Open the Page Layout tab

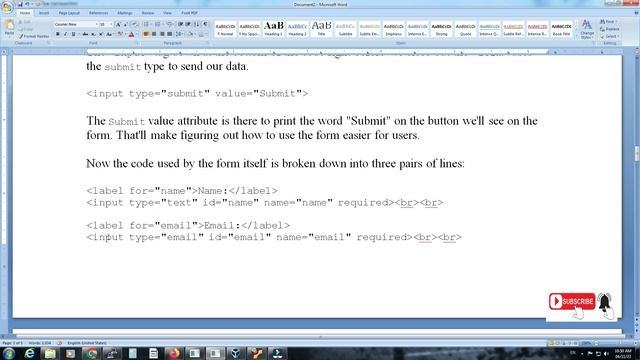[69, 13]
